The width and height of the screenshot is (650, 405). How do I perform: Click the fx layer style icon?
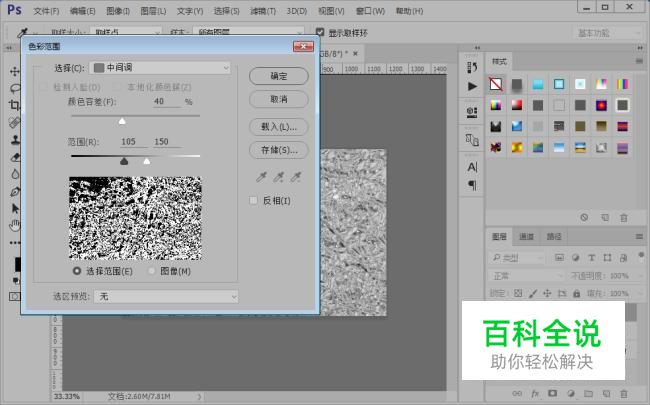coord(535,393)
